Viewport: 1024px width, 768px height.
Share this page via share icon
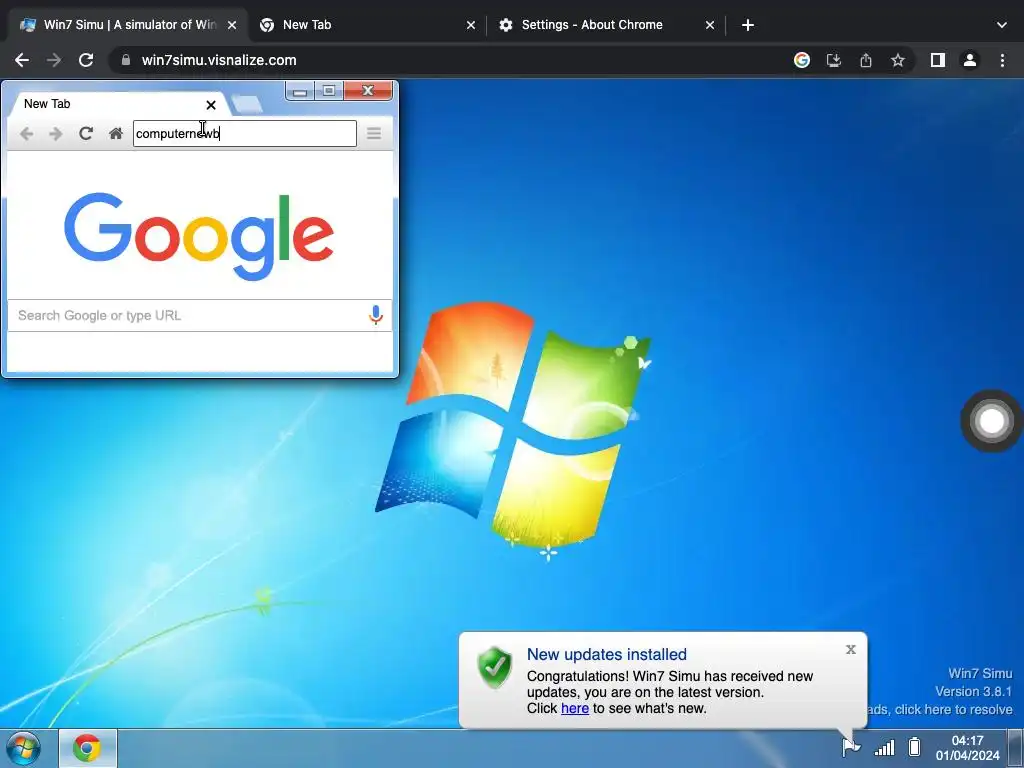point(866,60)
